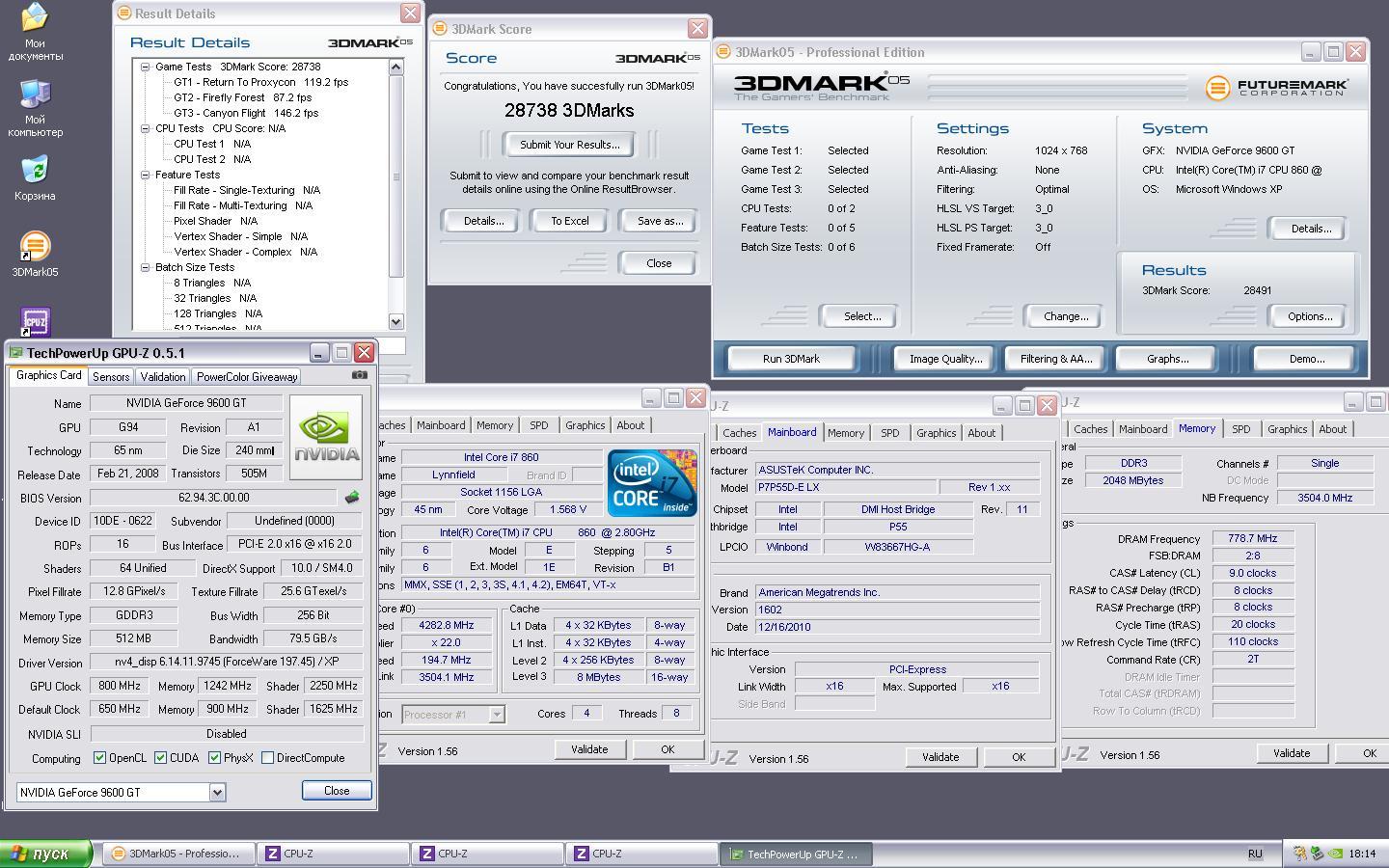The image size is (1389, 868).
Task: Click the NVIDIA logo in GPU-Z
Action: (326, 437)
